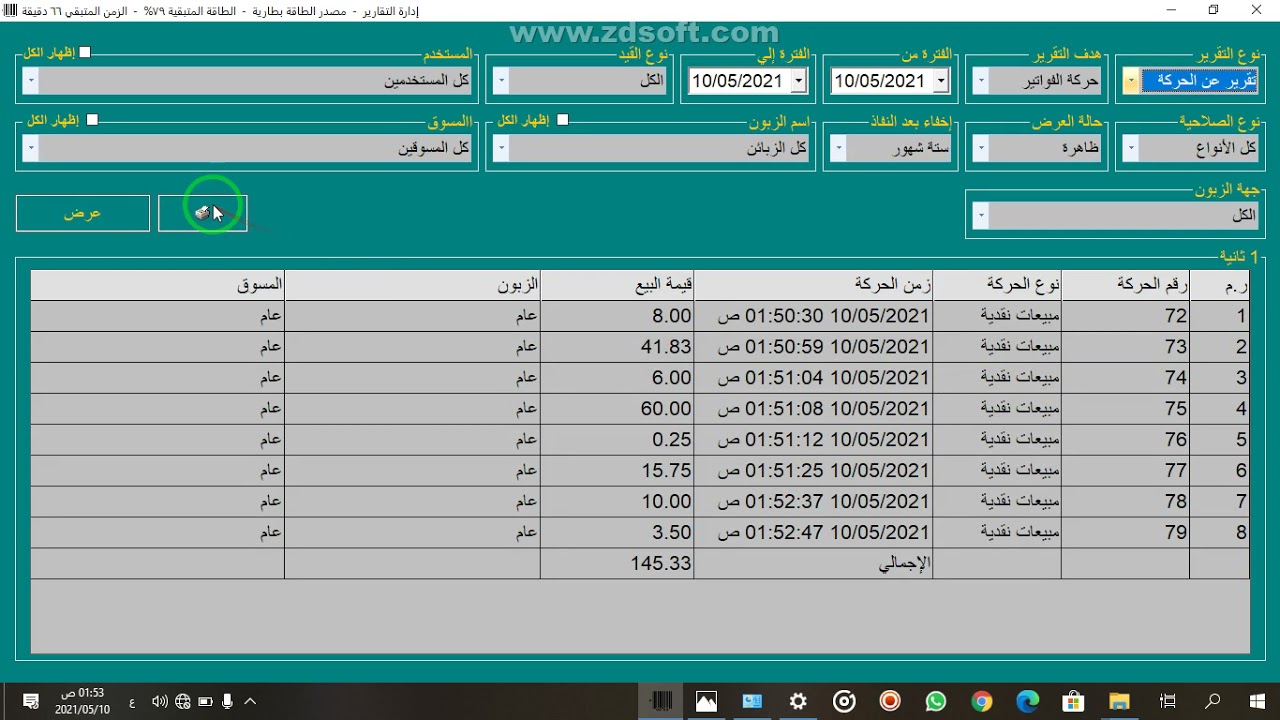Click the الإجمالي total label cell
Viewport: 1280px width, 720px height.
click(x=813, y=564)
